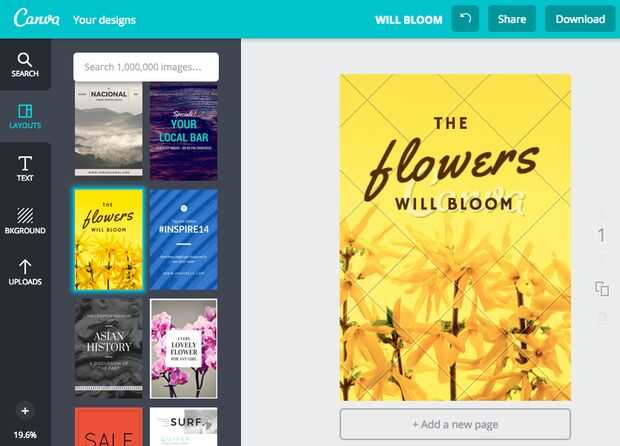Click the copy page icon
Viewport: 620px width, 446px height.
point(602,289)
